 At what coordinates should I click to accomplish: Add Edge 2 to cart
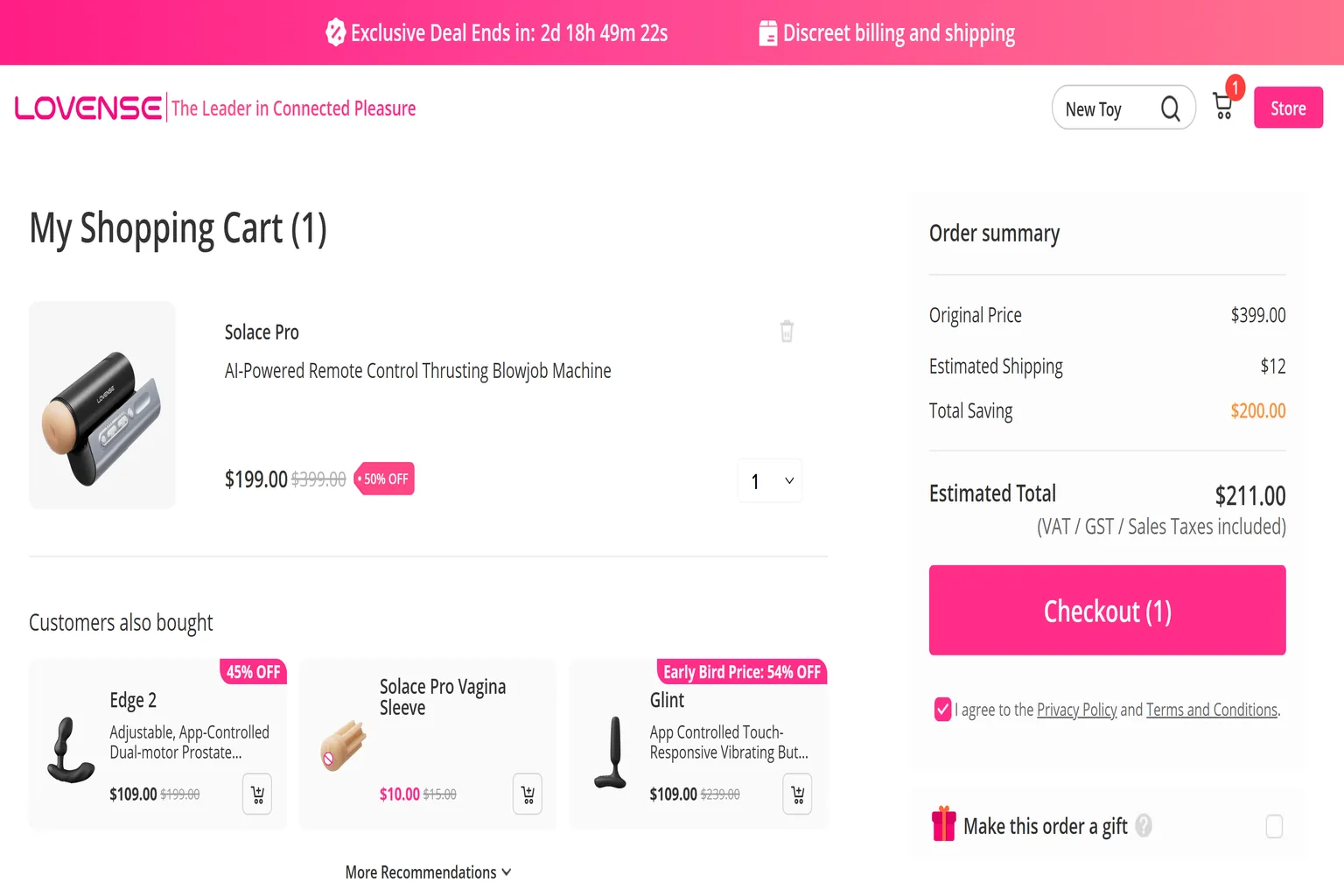[x=257, y=794]
